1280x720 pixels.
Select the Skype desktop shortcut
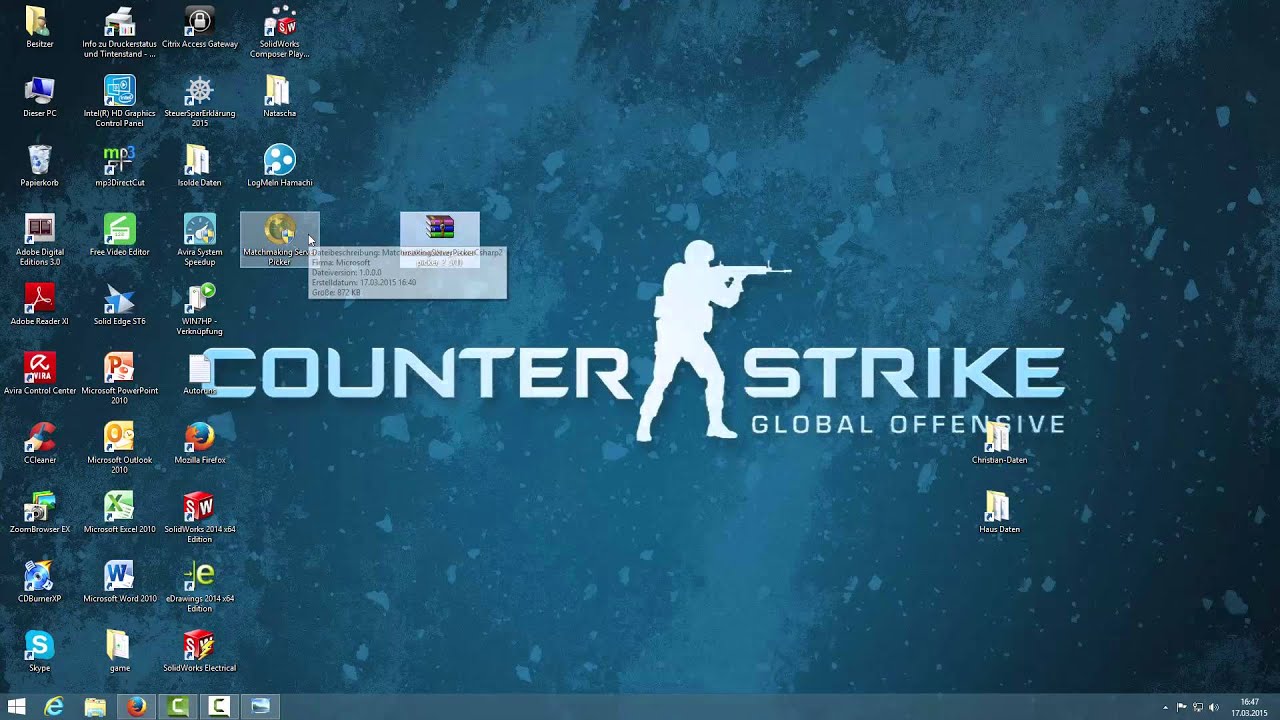click(x=40, y=651)
